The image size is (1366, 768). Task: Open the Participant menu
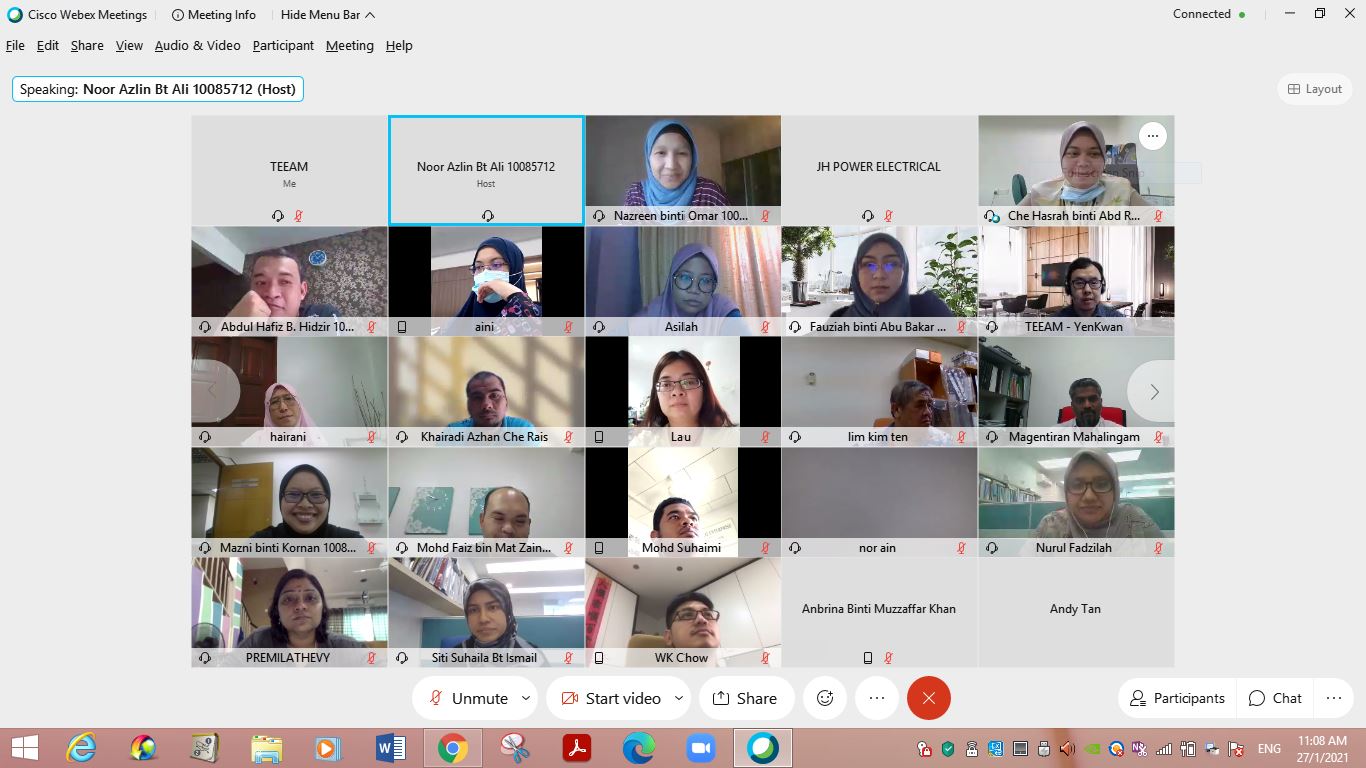(283, 46)
